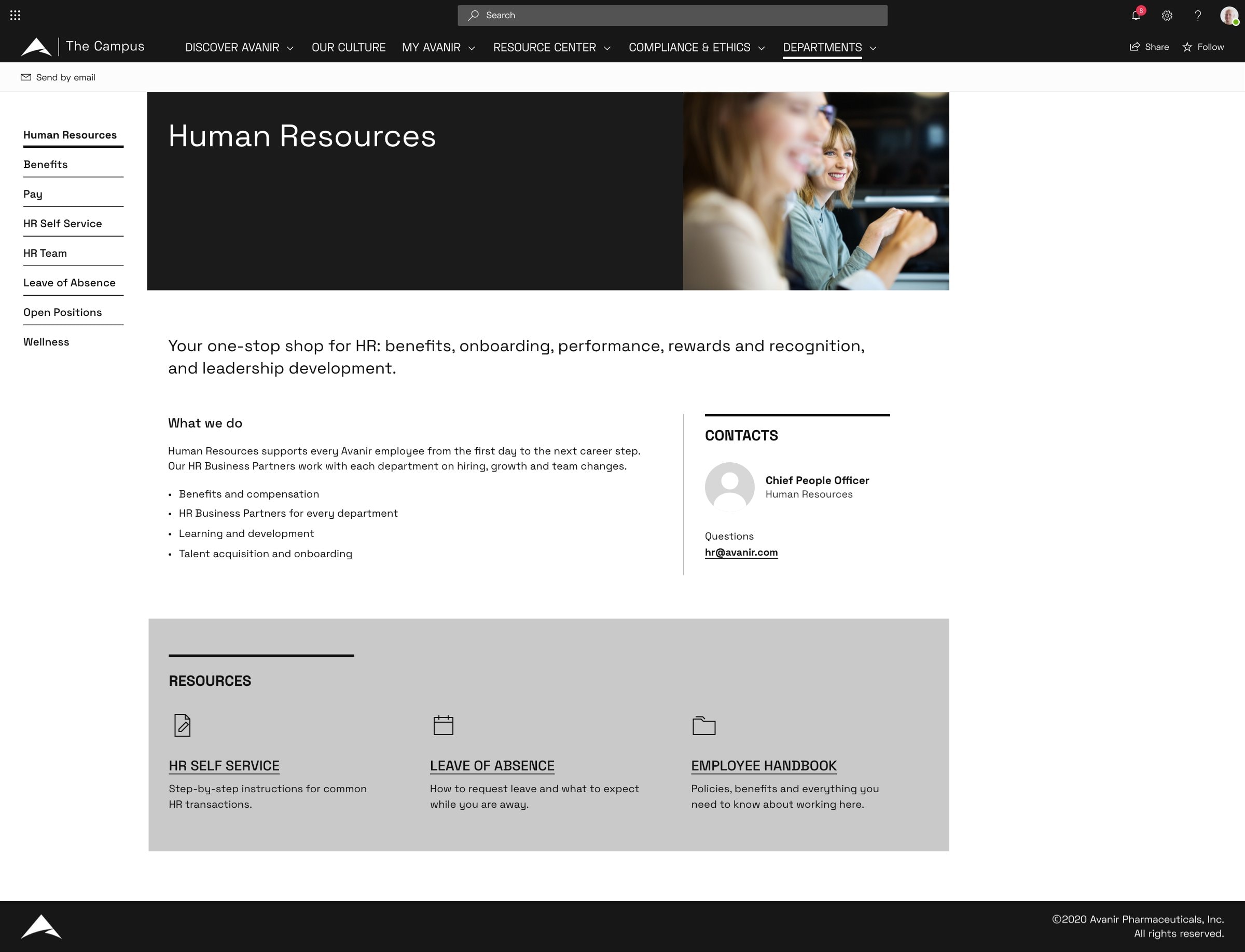Go to Leave of Absence in sidebar
This screenshot has height=952, width=1245.
(x=69, y=283)
